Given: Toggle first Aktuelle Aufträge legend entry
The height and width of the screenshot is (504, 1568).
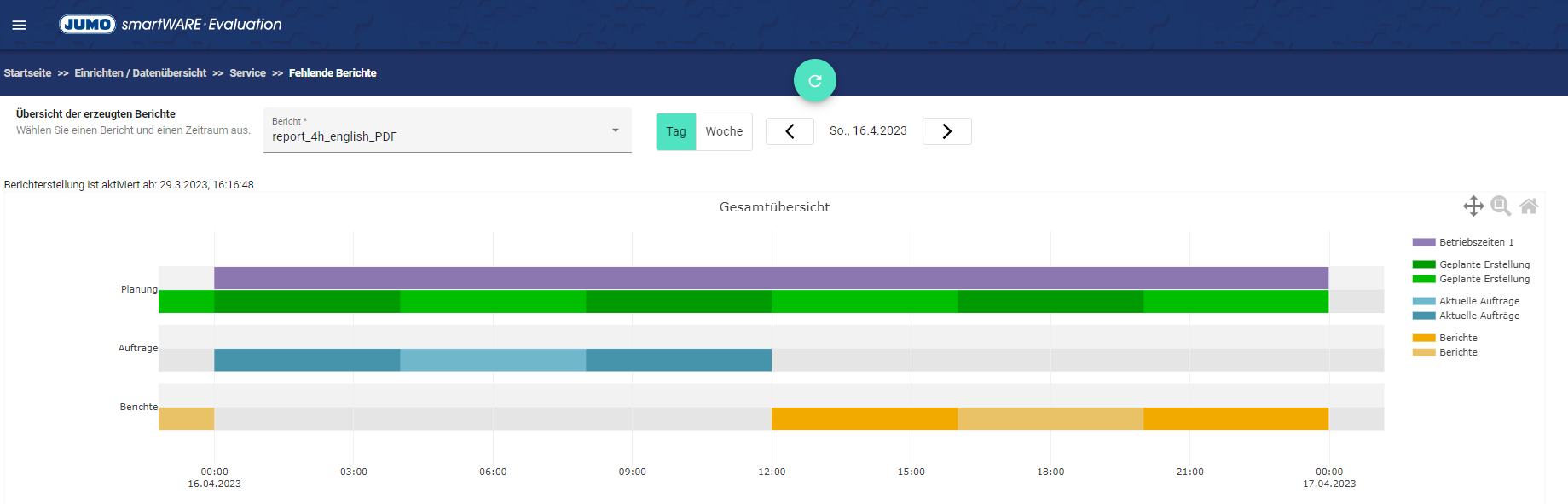Looking at the screenshot, I should point(1478,301).
